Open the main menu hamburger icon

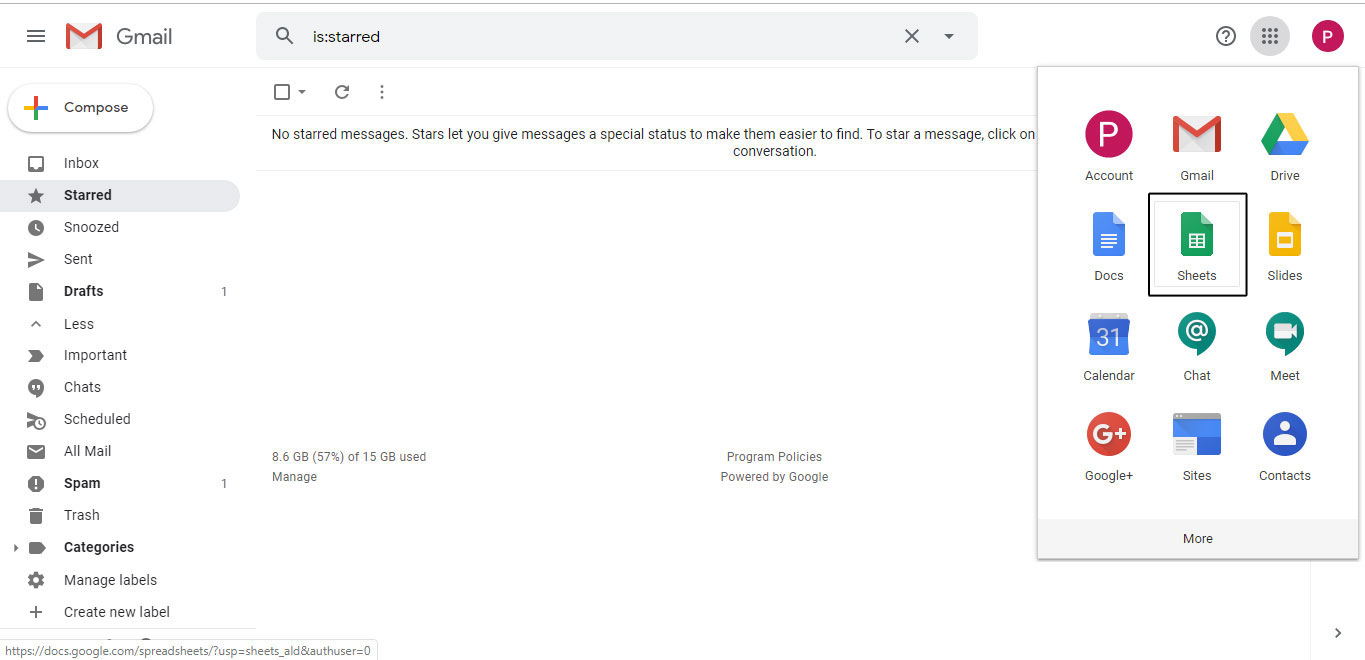(x=36, y=36)
